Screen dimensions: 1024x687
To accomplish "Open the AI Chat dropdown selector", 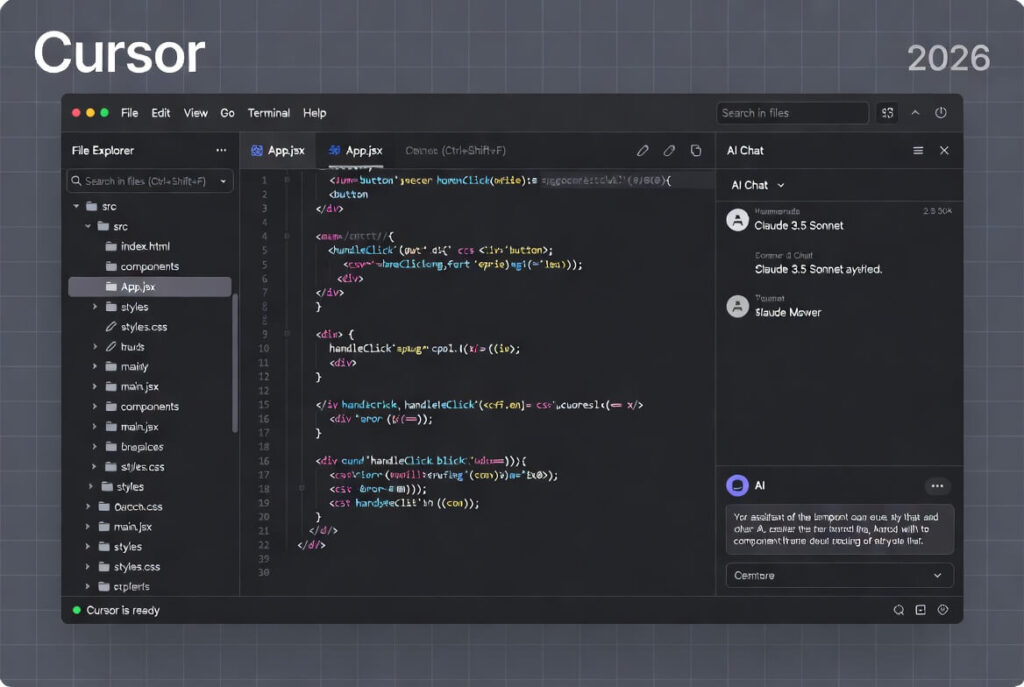I will (x=758, y=185).
